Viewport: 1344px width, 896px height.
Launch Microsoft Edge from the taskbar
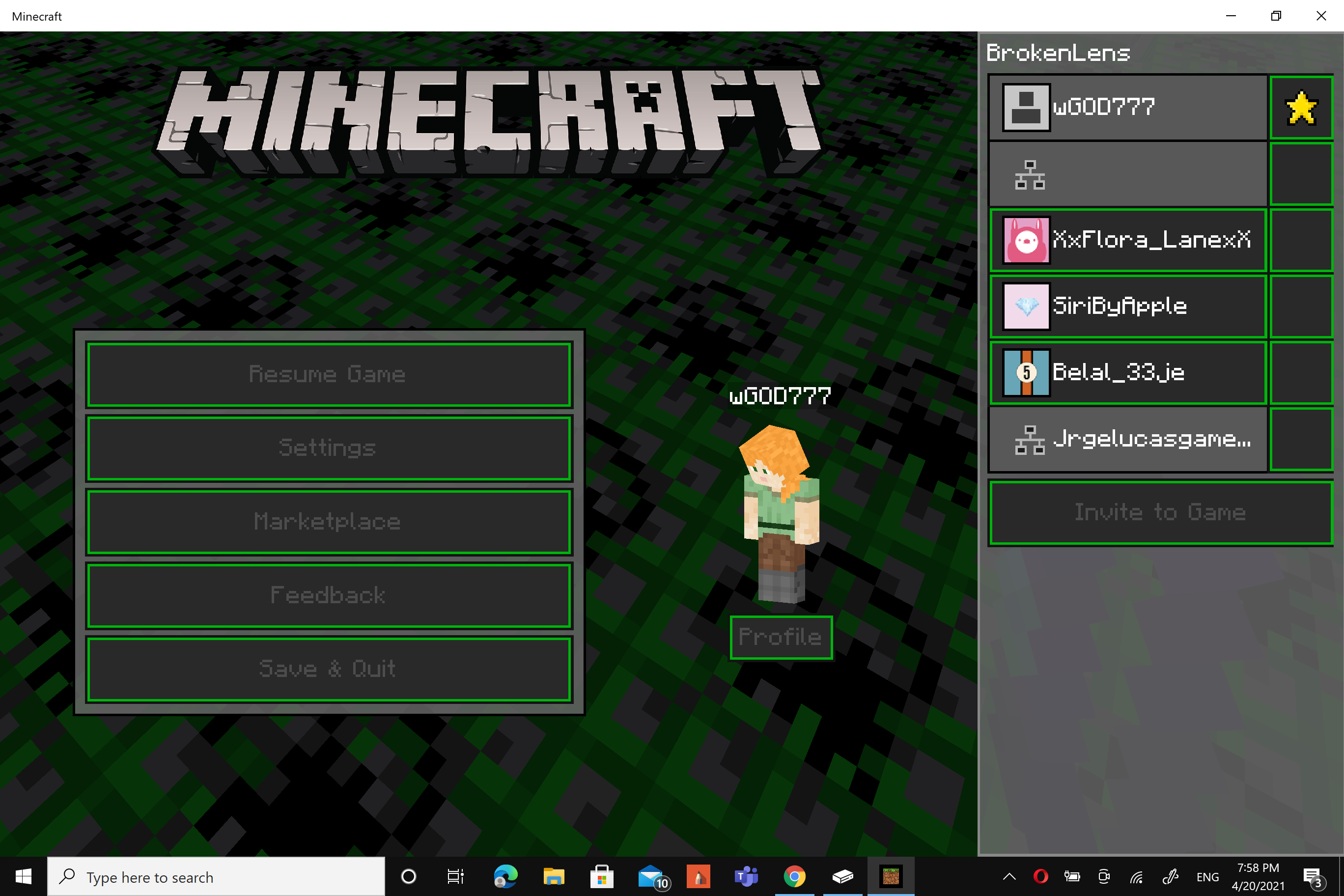point(505,876)
